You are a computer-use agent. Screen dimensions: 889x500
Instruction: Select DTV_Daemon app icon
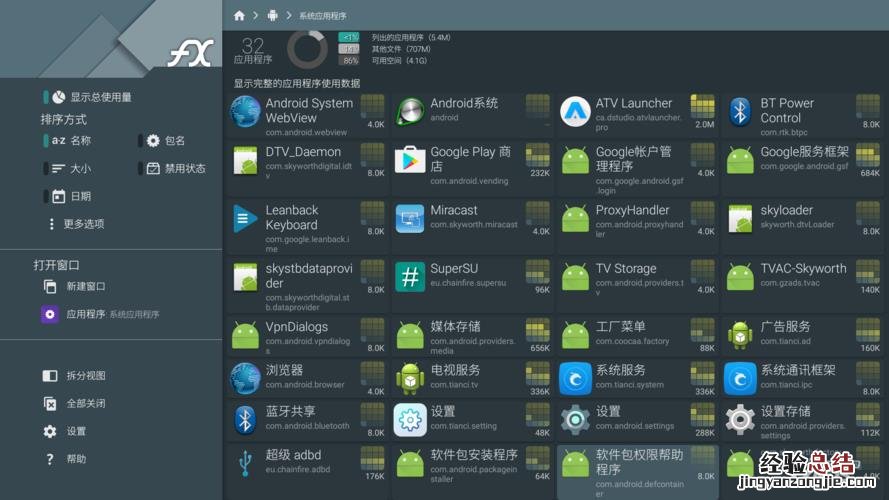click(245, 160)
